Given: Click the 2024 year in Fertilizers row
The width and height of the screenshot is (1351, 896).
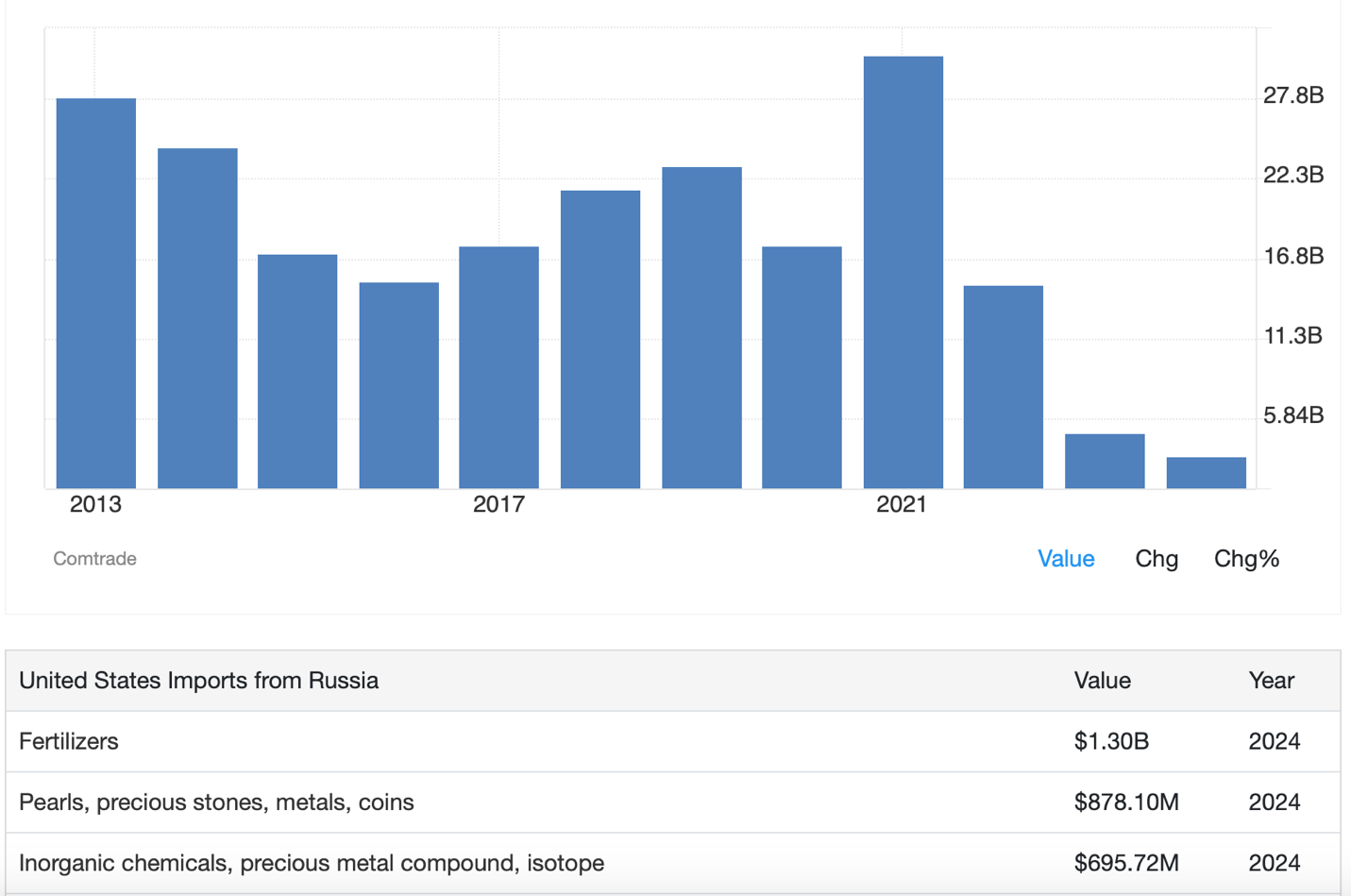Looking at the screenshot, I should 1275,741.
